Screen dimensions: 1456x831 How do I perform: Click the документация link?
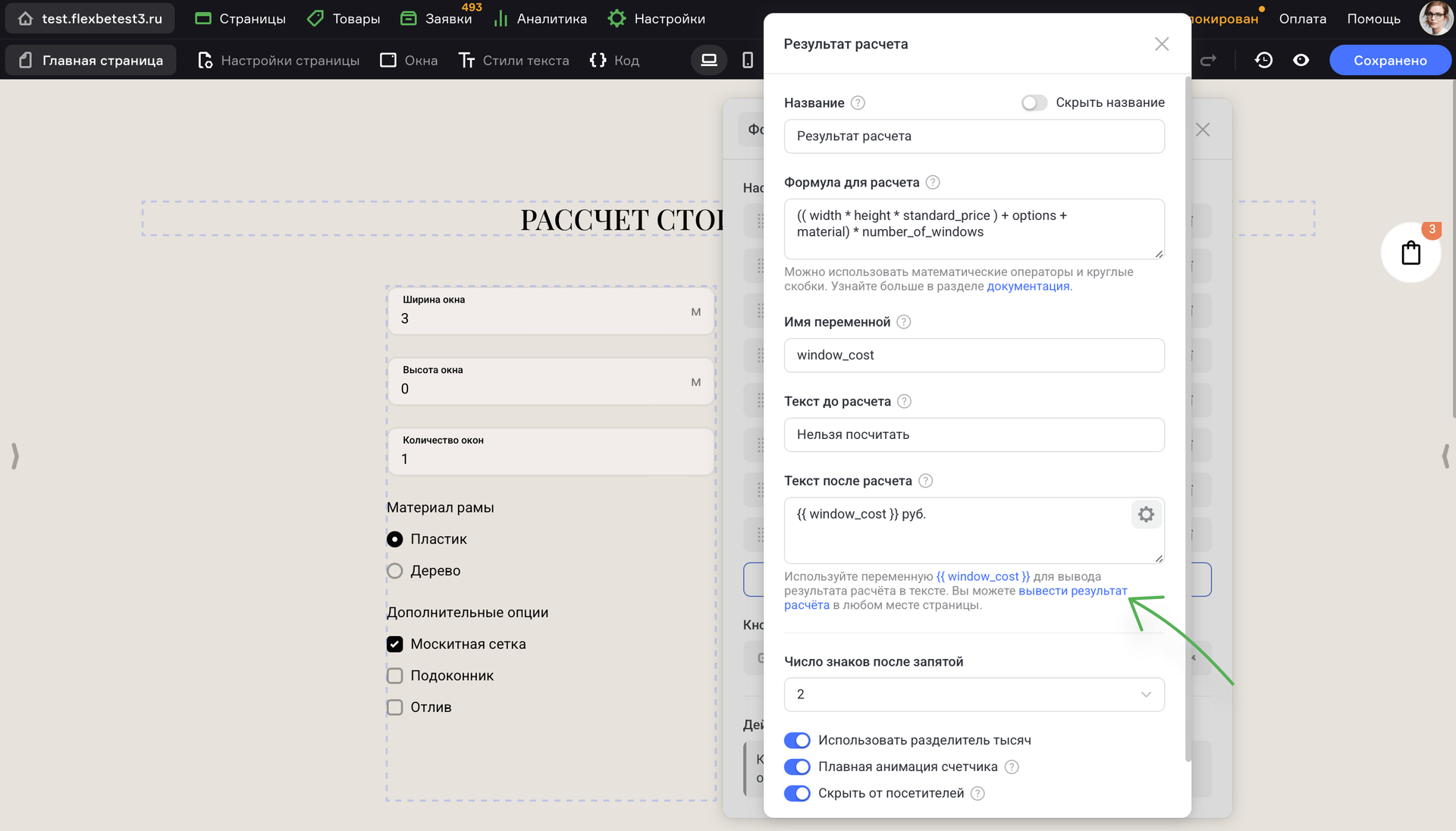pos(1028,287)
